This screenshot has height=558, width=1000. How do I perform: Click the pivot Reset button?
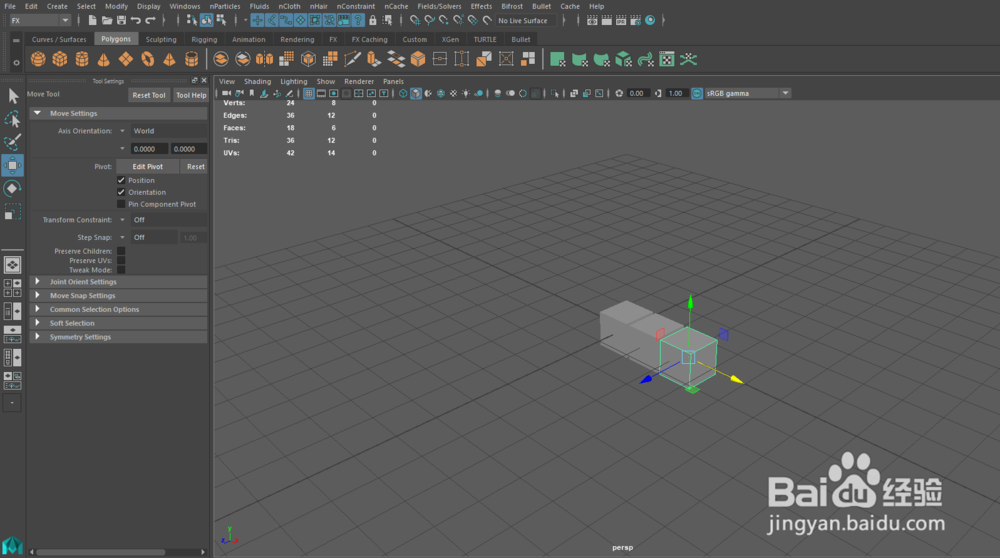(x=195, y=166)
